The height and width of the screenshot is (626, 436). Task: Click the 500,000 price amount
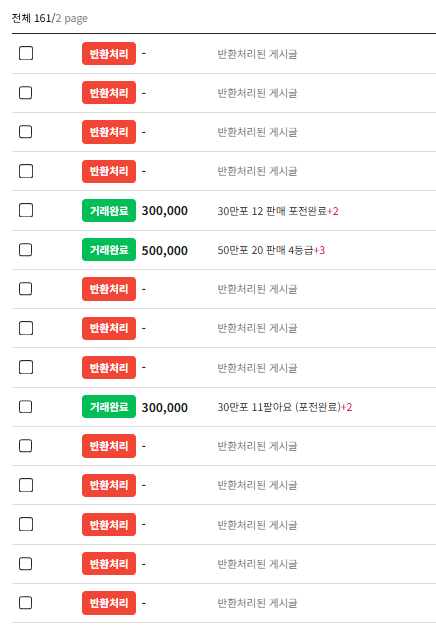point(164,251)
